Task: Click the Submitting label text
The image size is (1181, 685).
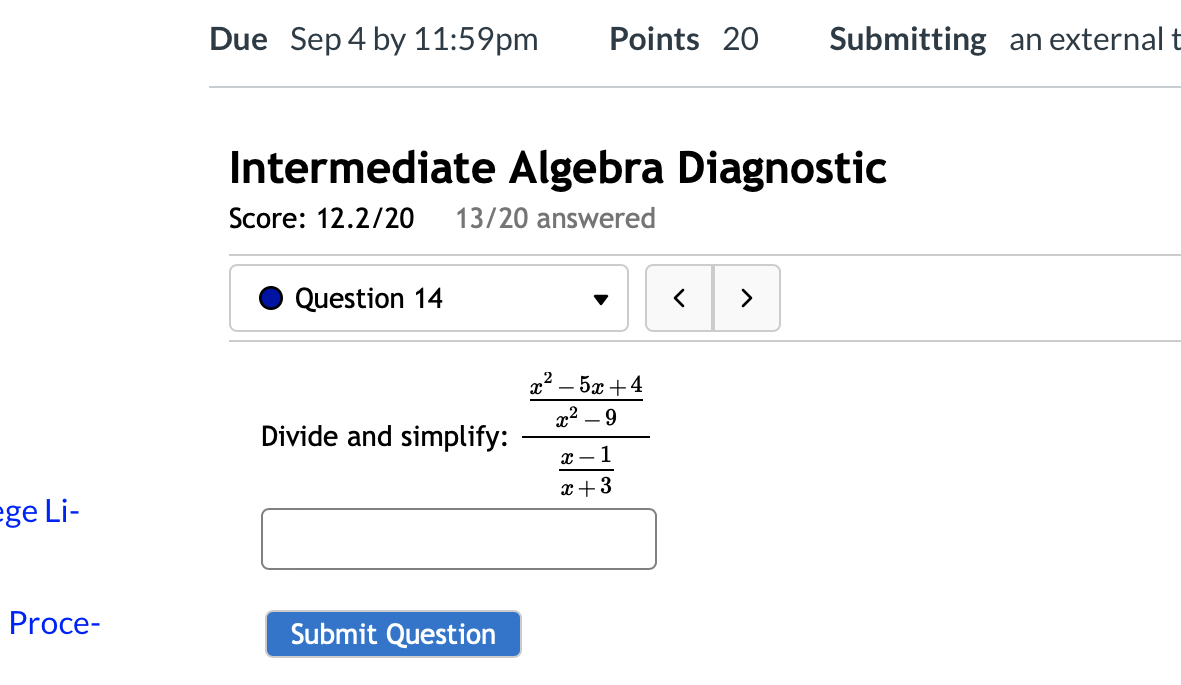Action: coord(907,40)
